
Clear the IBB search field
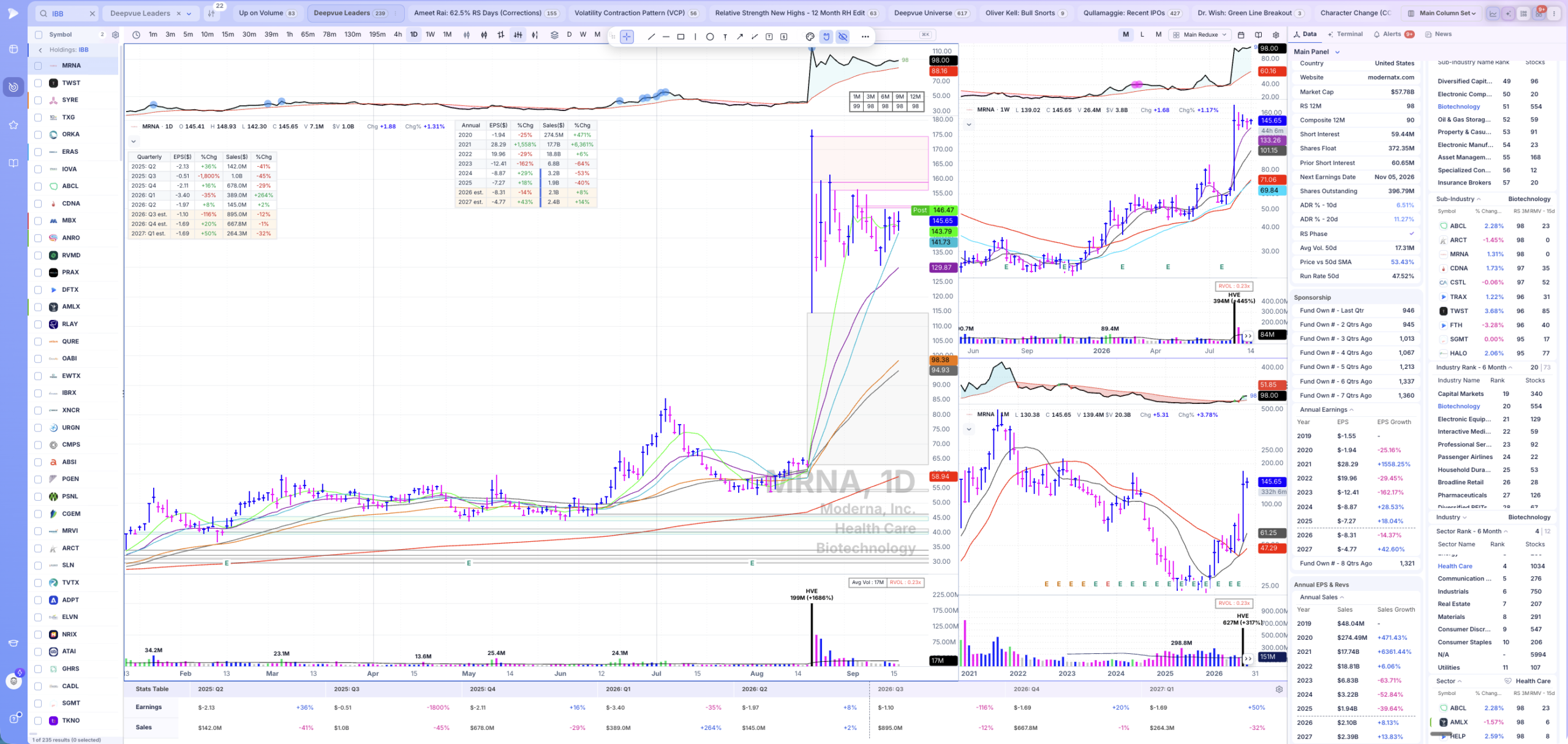(x=92, y=13)
